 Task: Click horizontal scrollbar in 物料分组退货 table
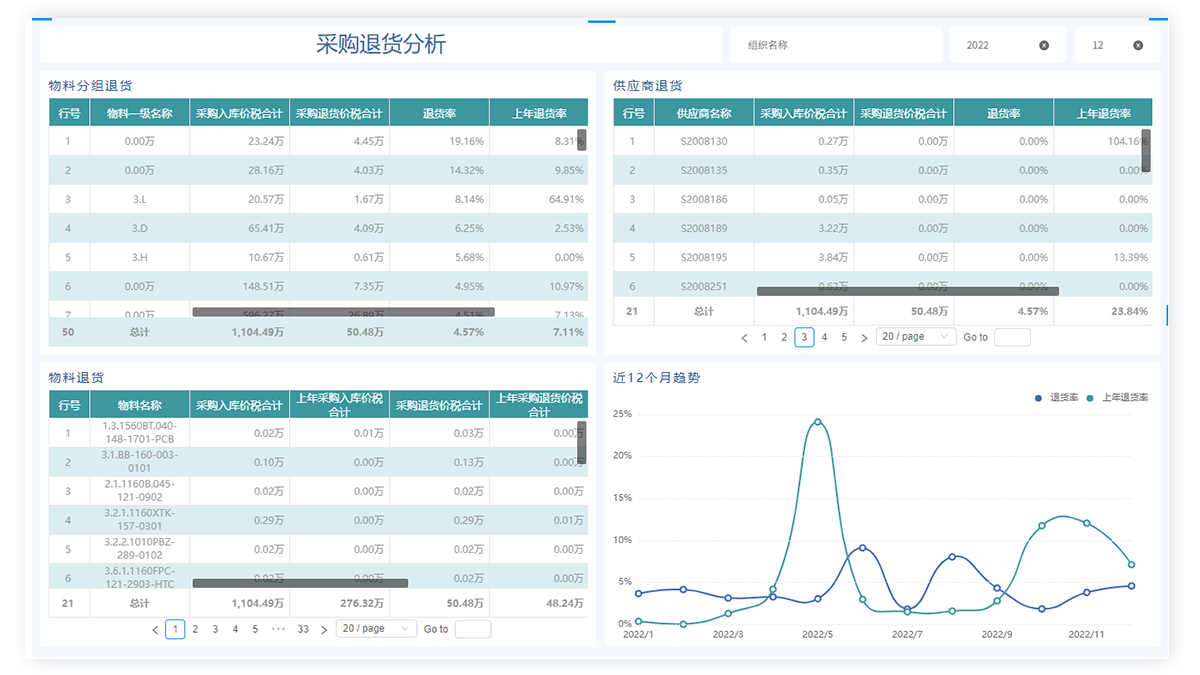point(343,312)
